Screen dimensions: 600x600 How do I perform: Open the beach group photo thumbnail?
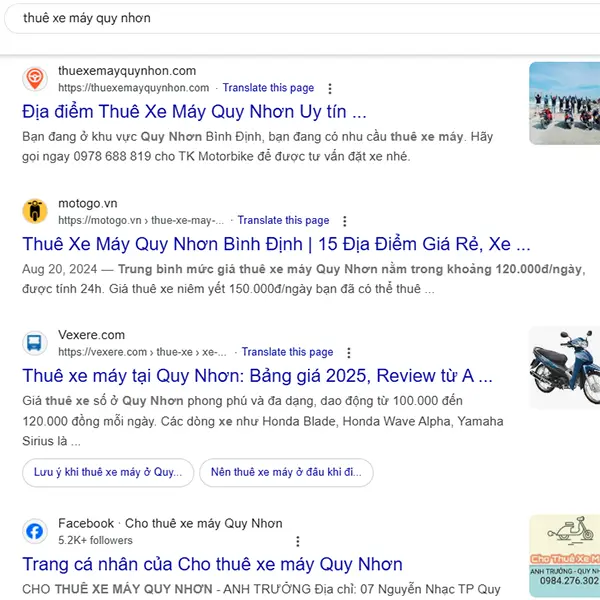pos(564,103)
